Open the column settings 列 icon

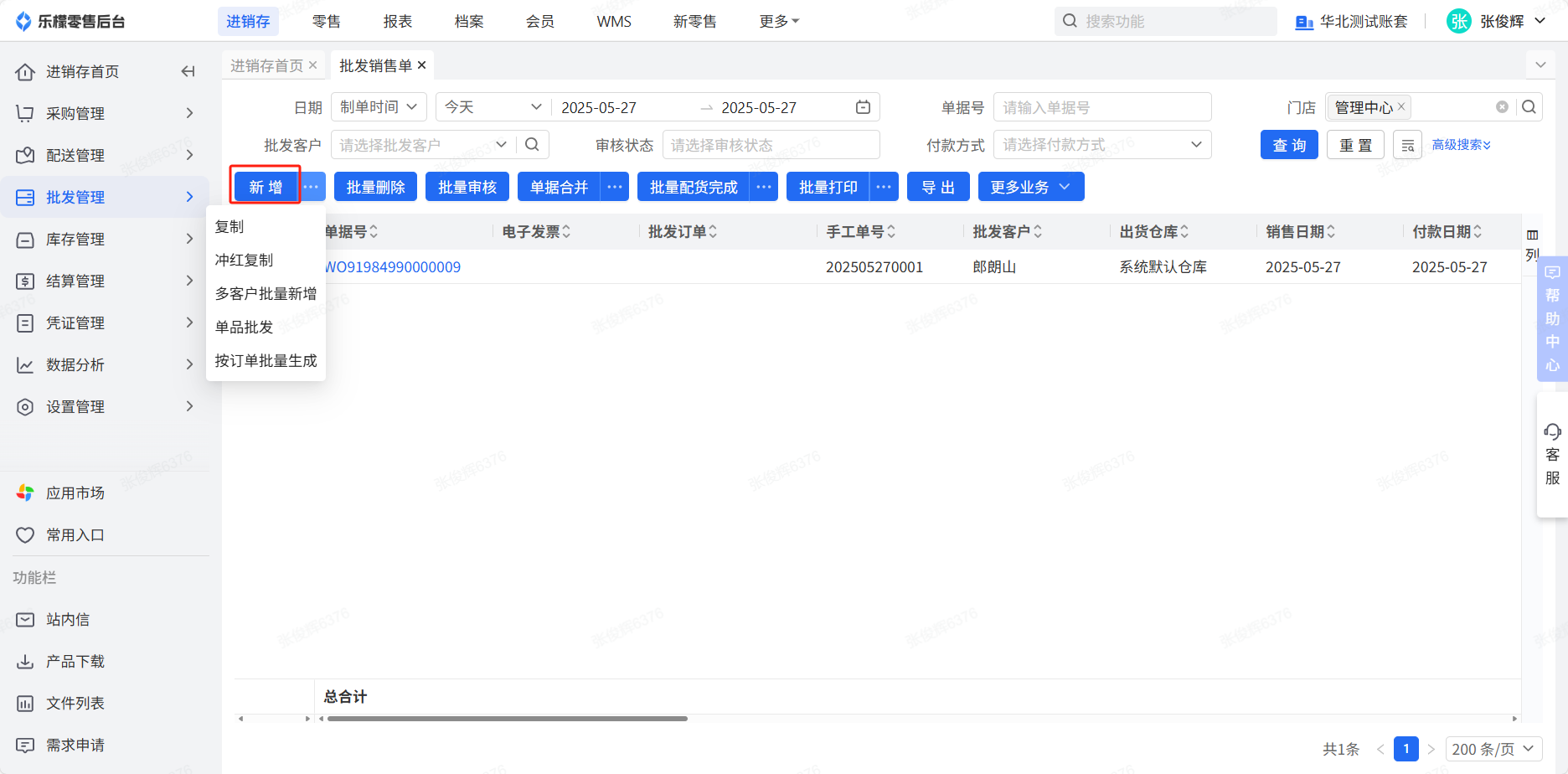pyautogui.click(x=1532, y=245)
